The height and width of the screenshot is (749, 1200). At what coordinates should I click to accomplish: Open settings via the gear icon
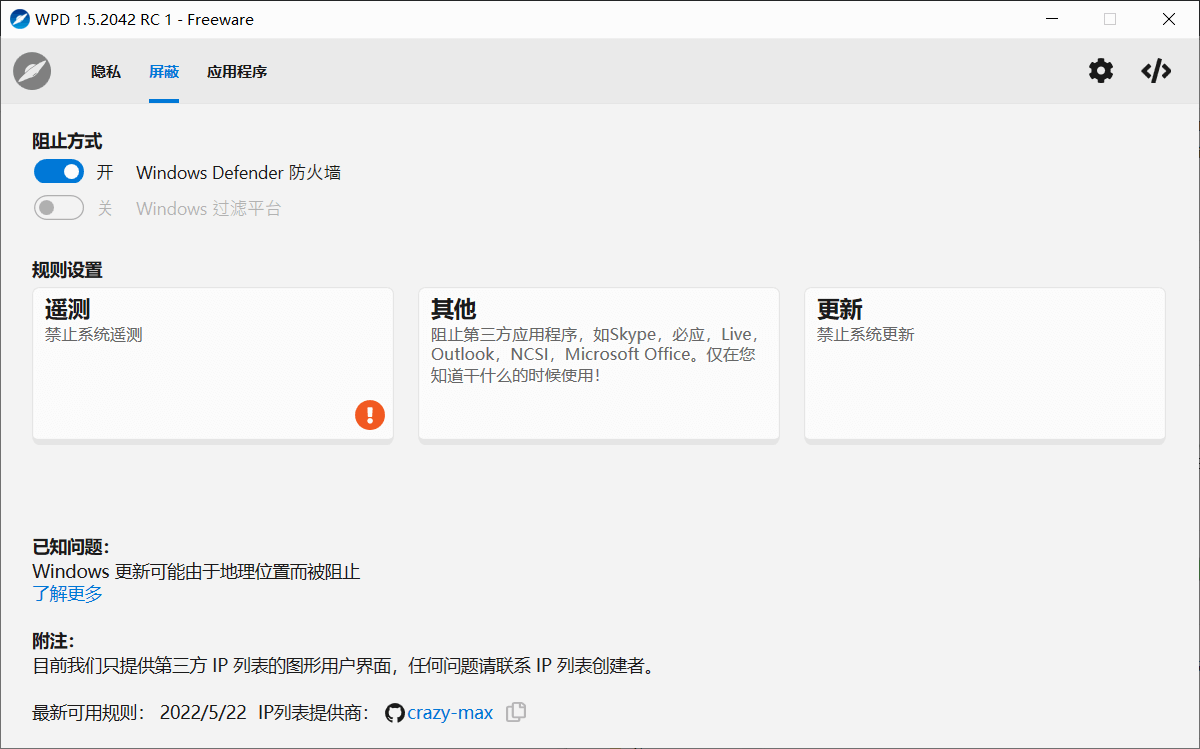pos(1101,71)
